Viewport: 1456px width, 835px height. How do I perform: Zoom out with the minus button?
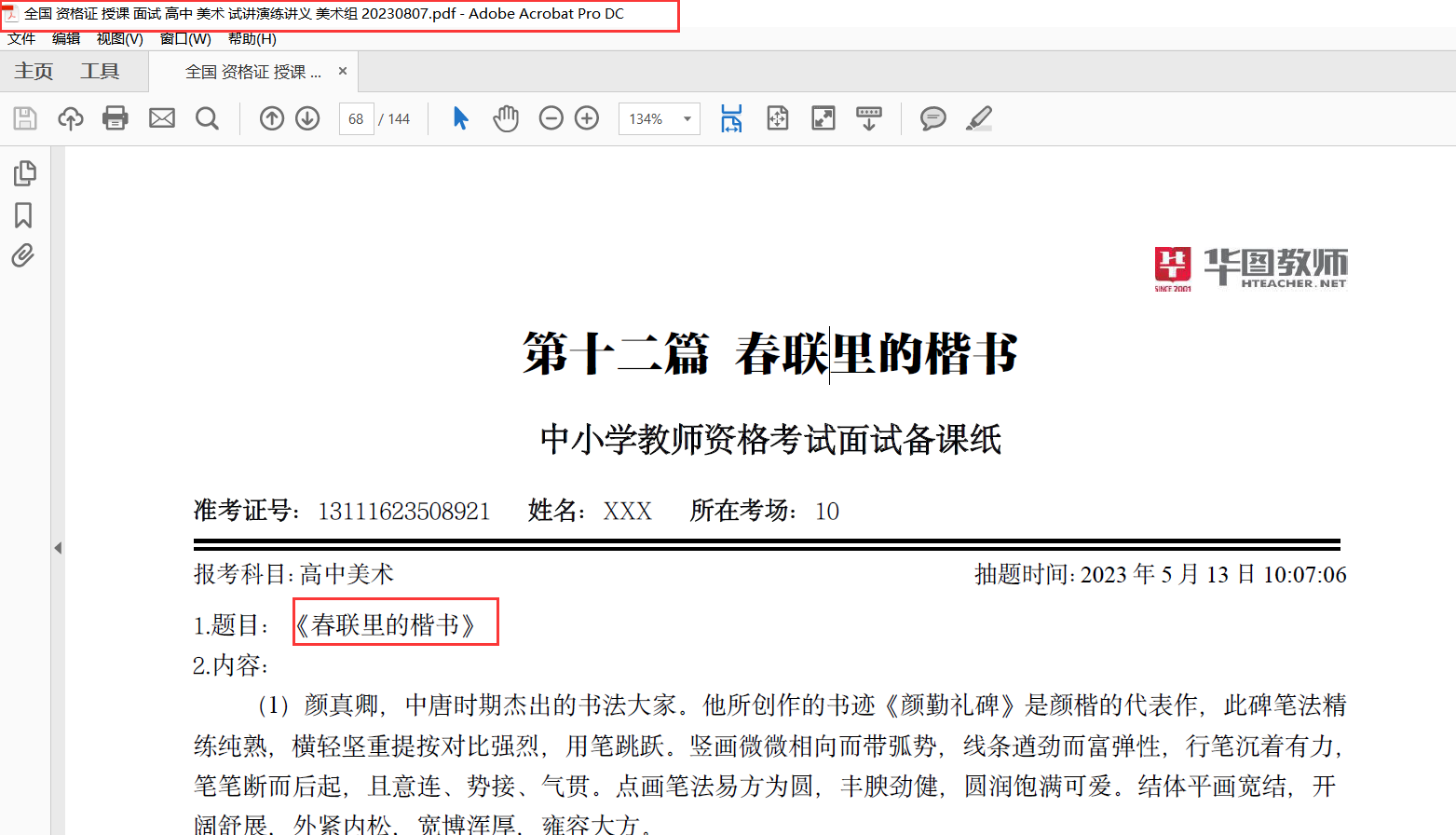click(551, 118)
